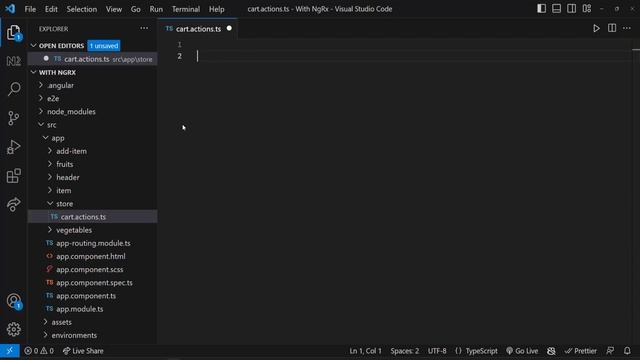640x360 pixels.
Task: Open the Run and Debug view
Action: (x=13, y=147)
